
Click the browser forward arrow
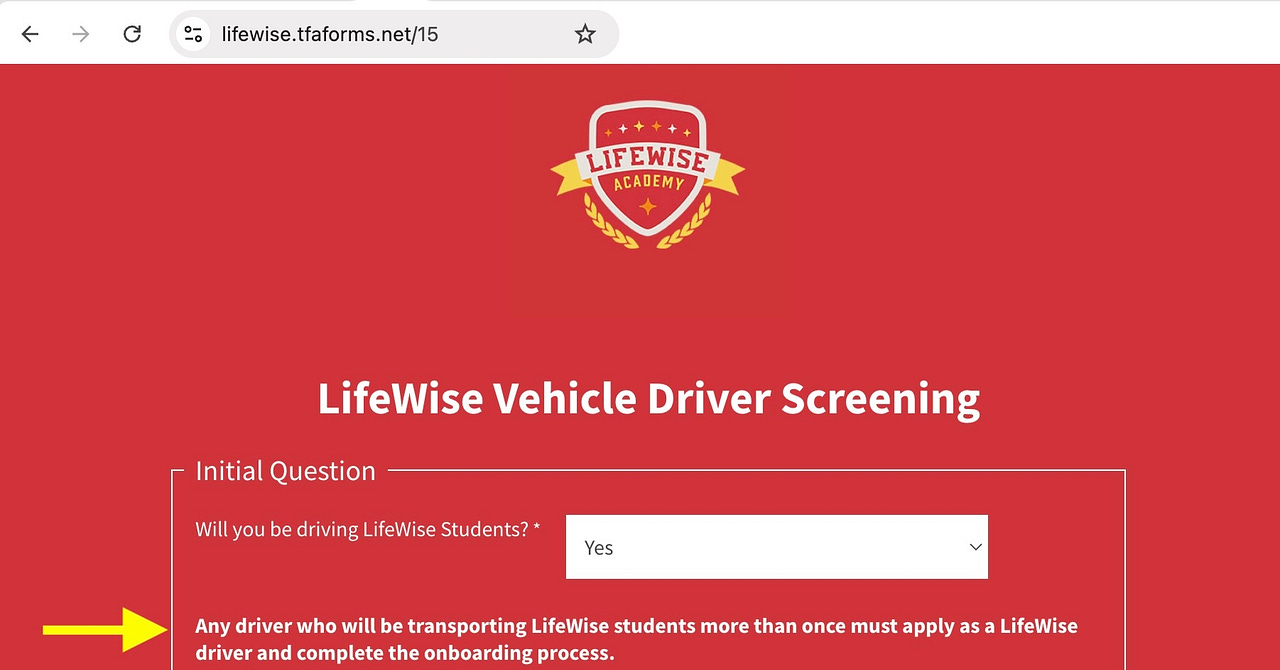coord(81,34)
